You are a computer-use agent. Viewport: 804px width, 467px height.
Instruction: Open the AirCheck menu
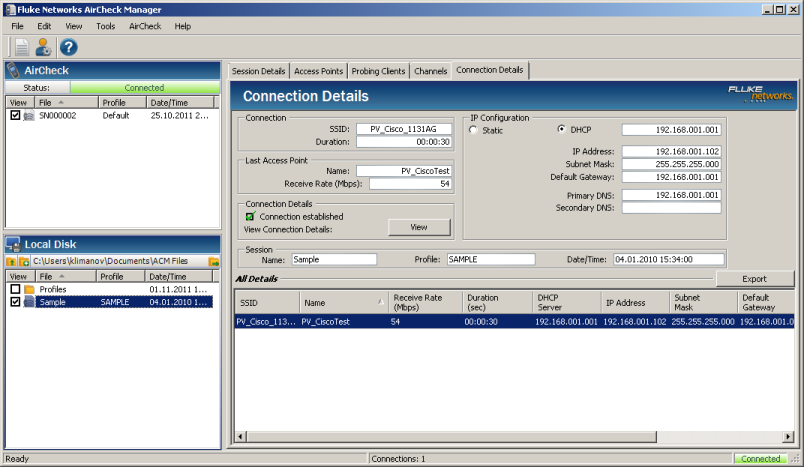145,26
